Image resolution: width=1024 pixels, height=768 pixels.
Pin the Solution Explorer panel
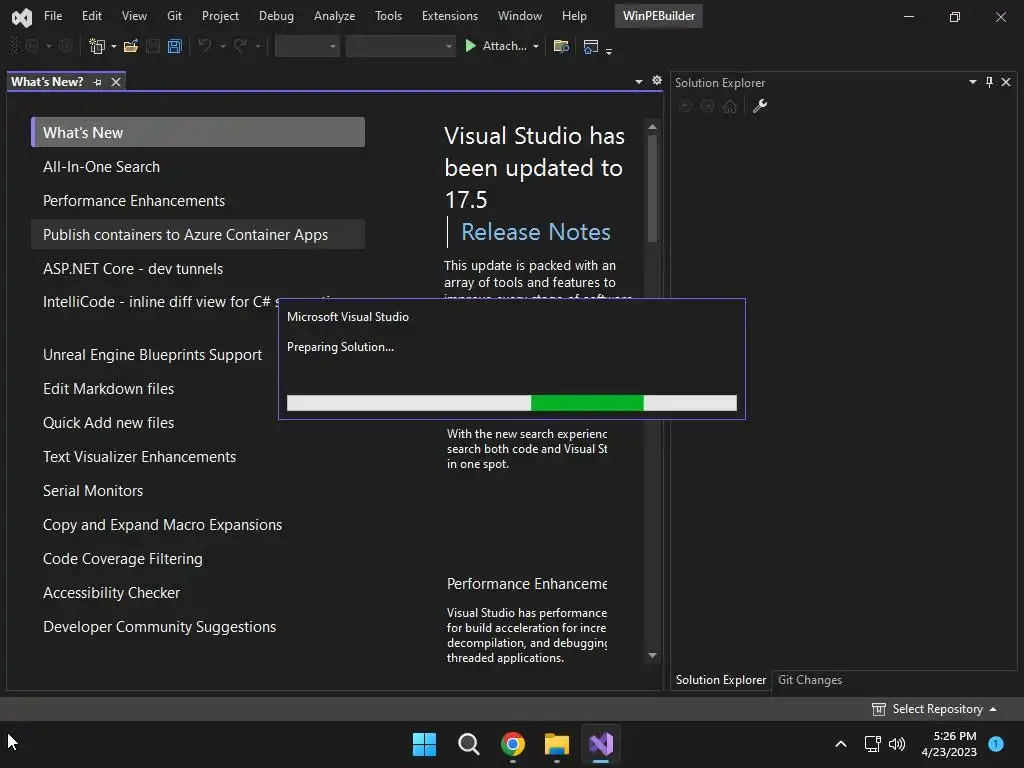coord(989,82)
